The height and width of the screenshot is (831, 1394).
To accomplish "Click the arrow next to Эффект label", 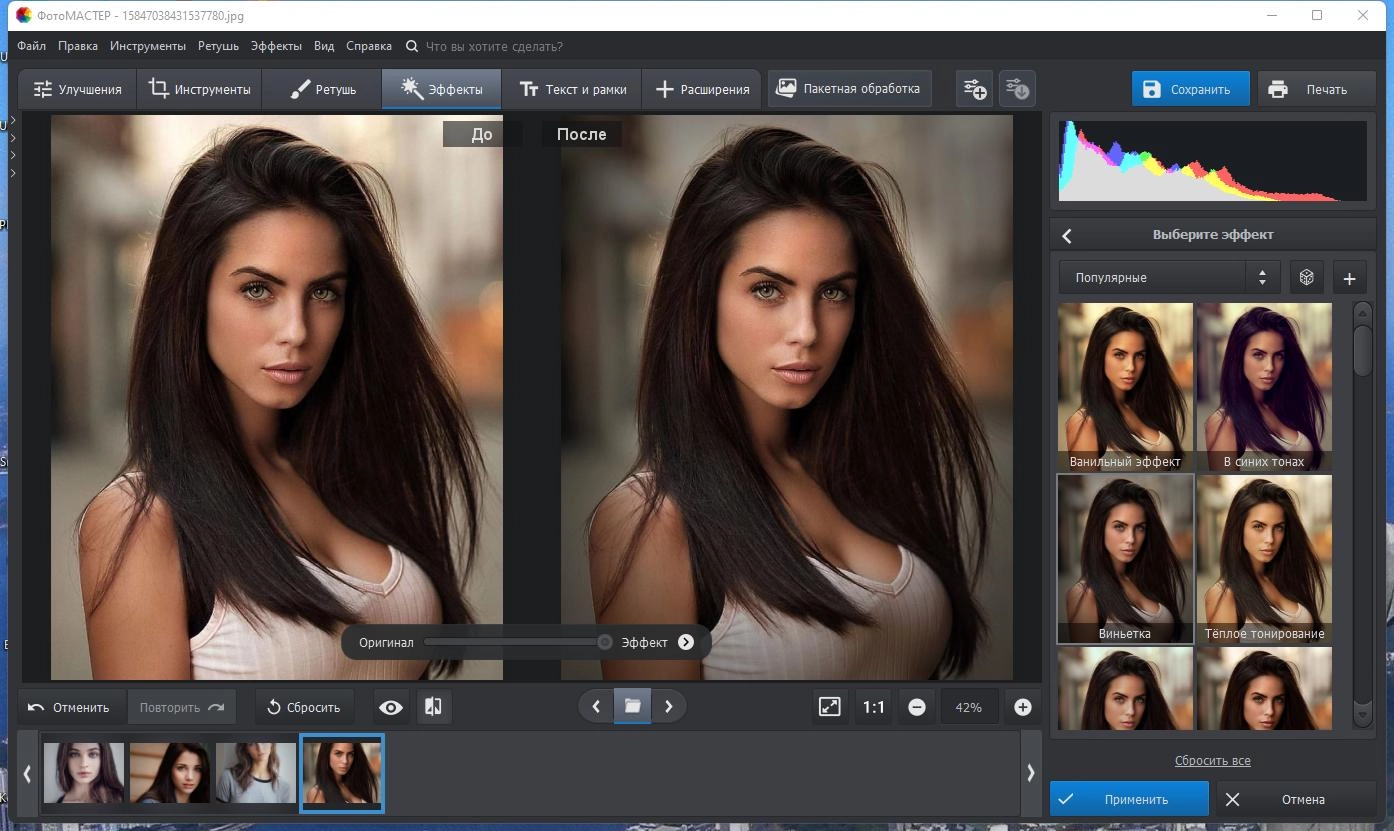I will [x=686, y=642].
